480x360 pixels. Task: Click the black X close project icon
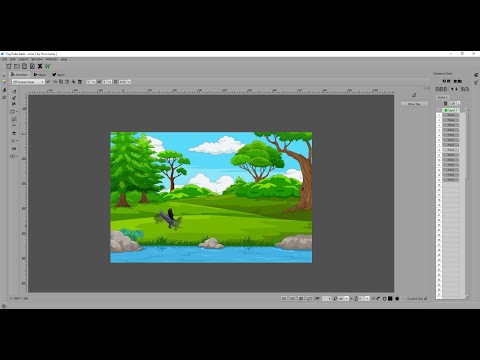(40, 66)
